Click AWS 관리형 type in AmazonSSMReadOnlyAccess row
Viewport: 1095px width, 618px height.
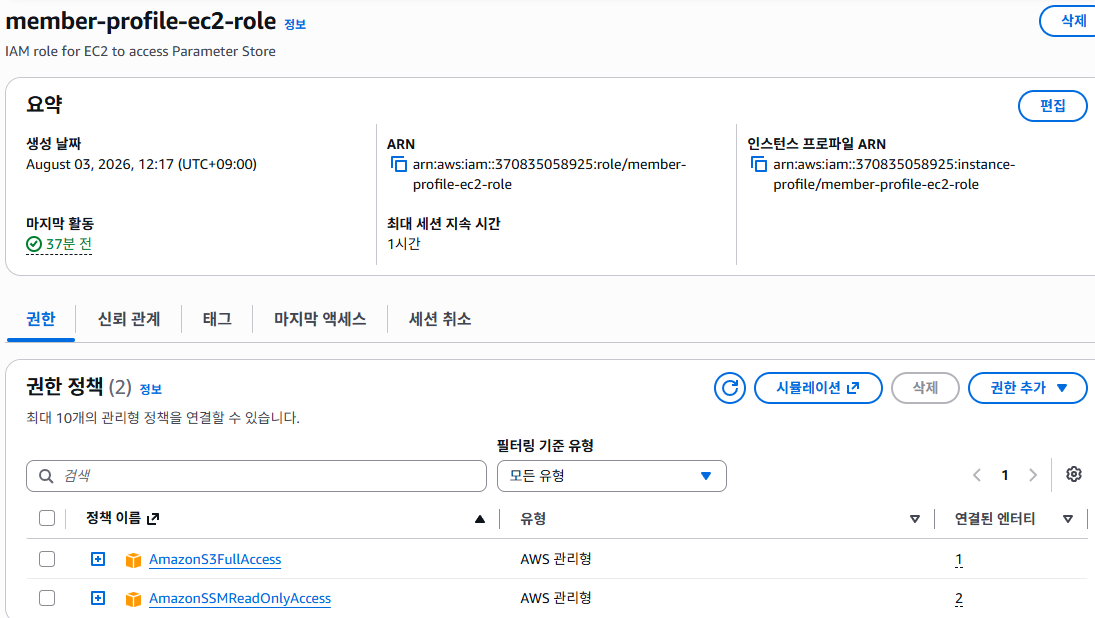pos(556,598)
